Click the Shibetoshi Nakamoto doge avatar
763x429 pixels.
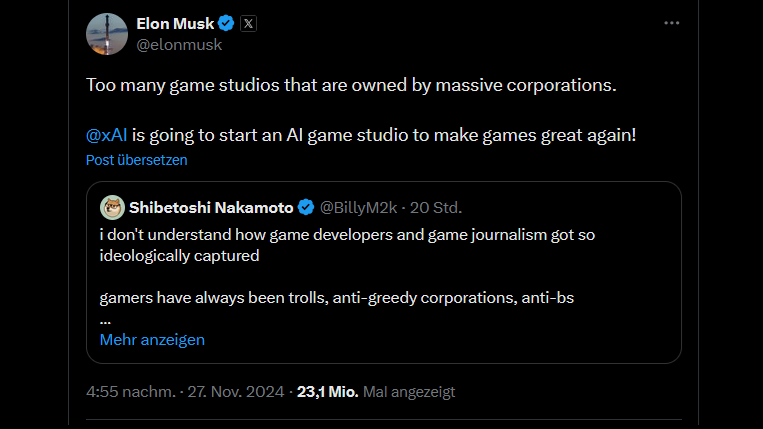[x=111, y=207]
